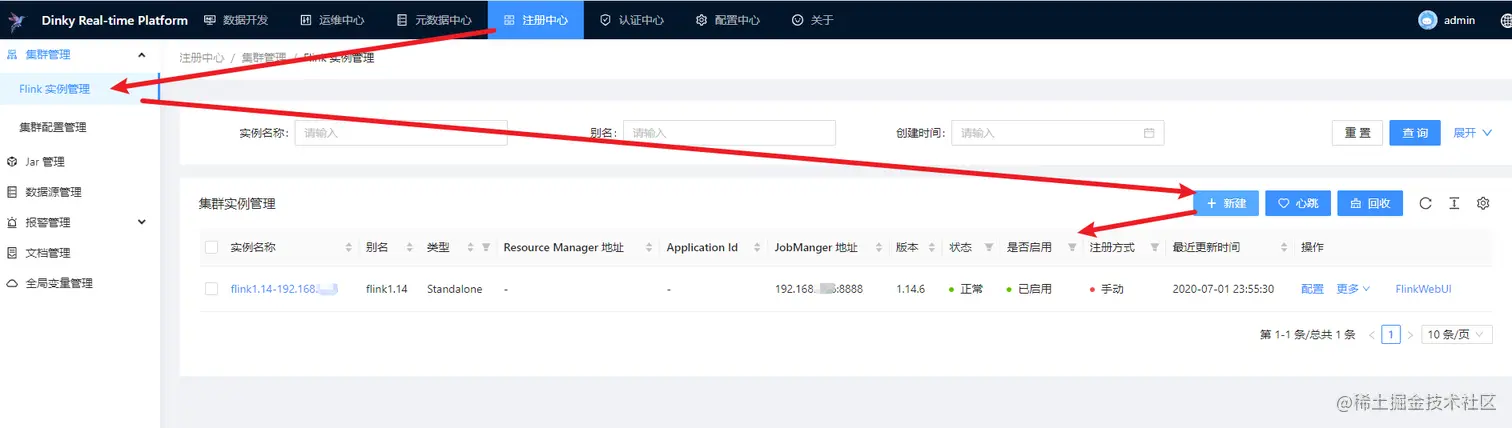This screenshot has height=428, width=1512.
Task: Open the 元数据中心 top tab
Action: 434,20
